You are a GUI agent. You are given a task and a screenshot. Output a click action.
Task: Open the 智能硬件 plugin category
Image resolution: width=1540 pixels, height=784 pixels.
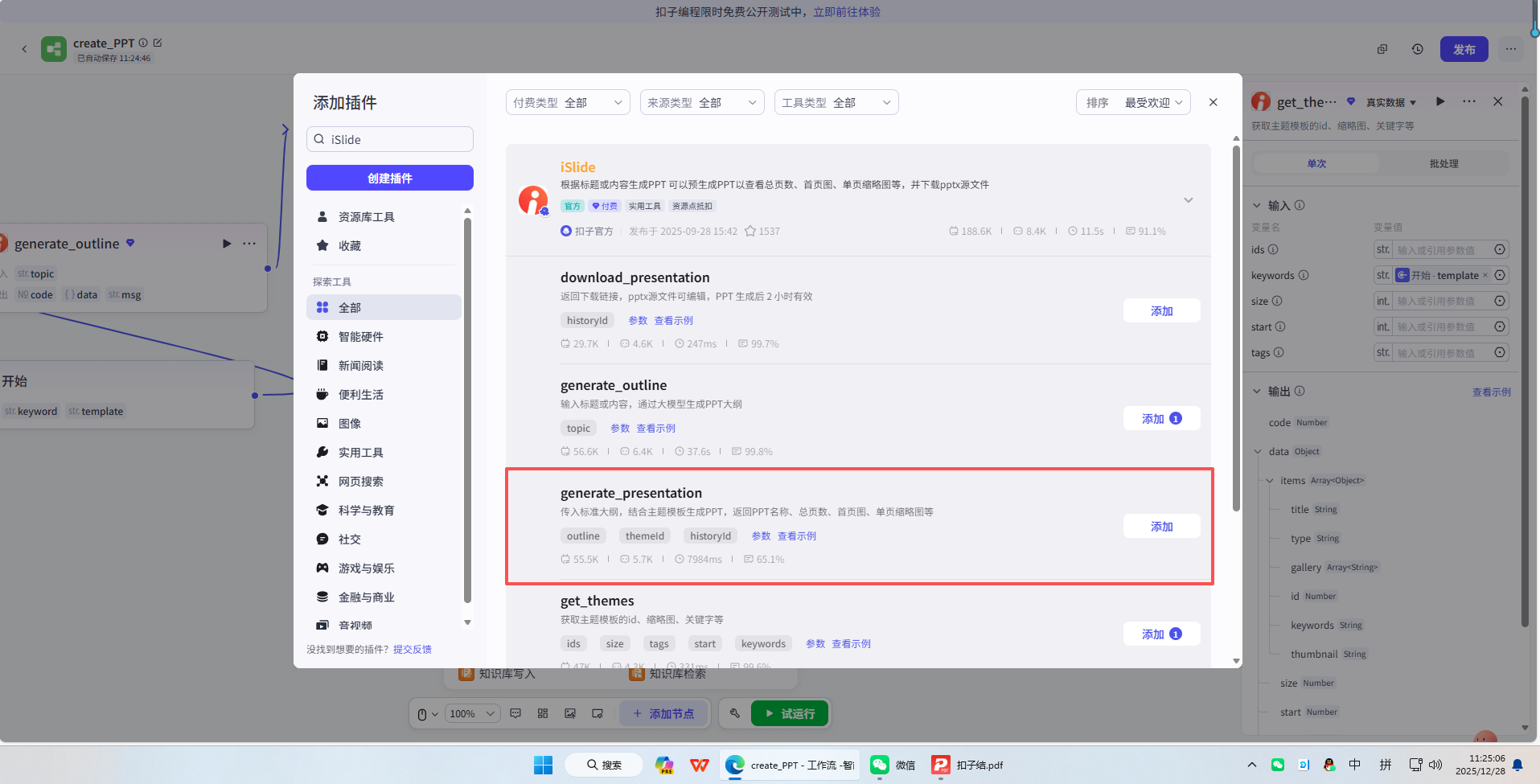point(384,336)
